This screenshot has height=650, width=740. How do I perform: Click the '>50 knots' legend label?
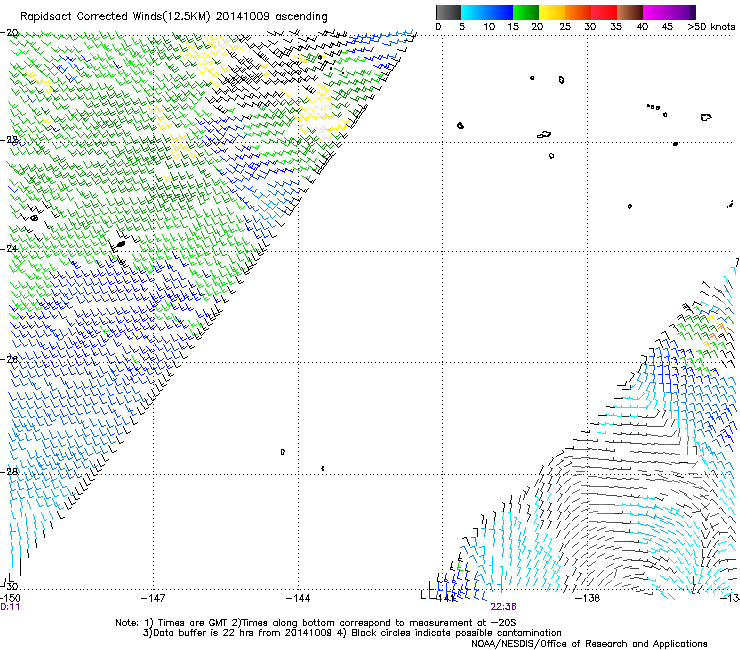click(711, 27)
